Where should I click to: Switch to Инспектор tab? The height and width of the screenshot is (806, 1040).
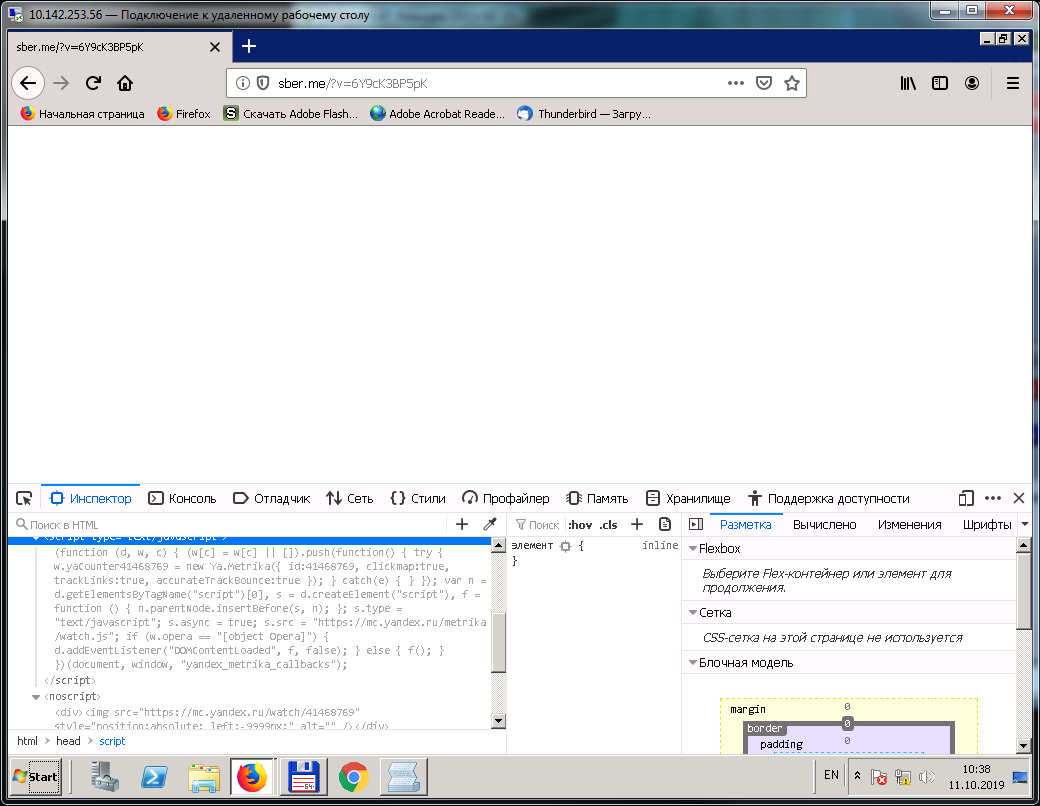[x=91, y=498]
